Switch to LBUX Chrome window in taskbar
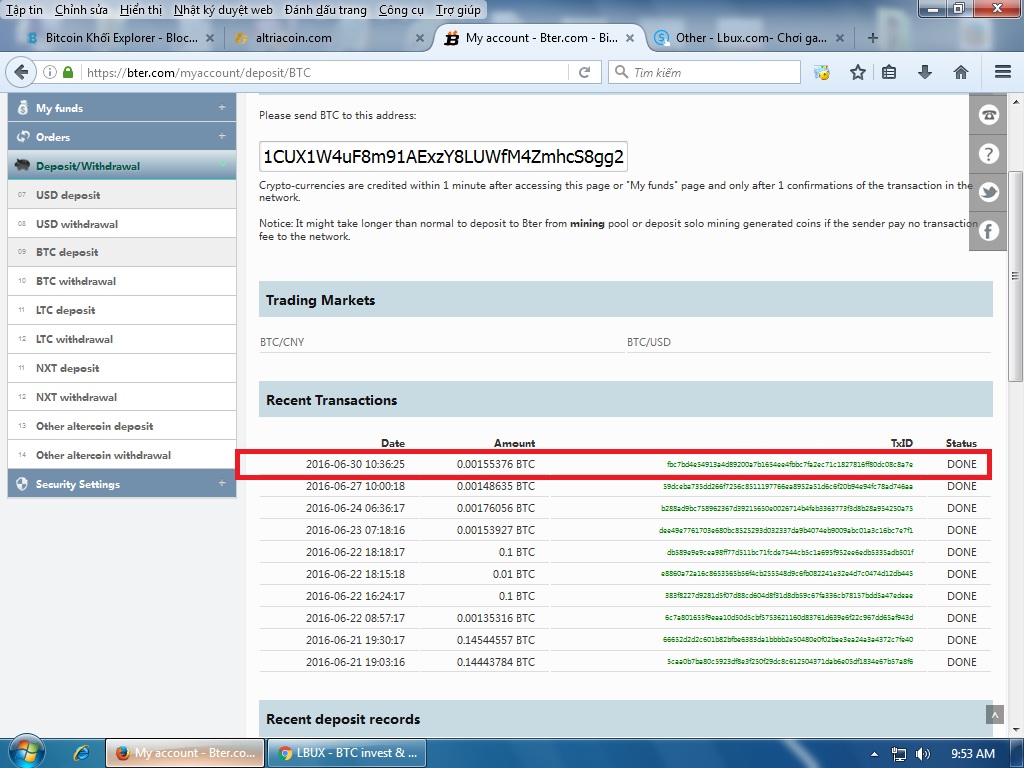Viewport: 1024px width, 768px height. (347, 753)
